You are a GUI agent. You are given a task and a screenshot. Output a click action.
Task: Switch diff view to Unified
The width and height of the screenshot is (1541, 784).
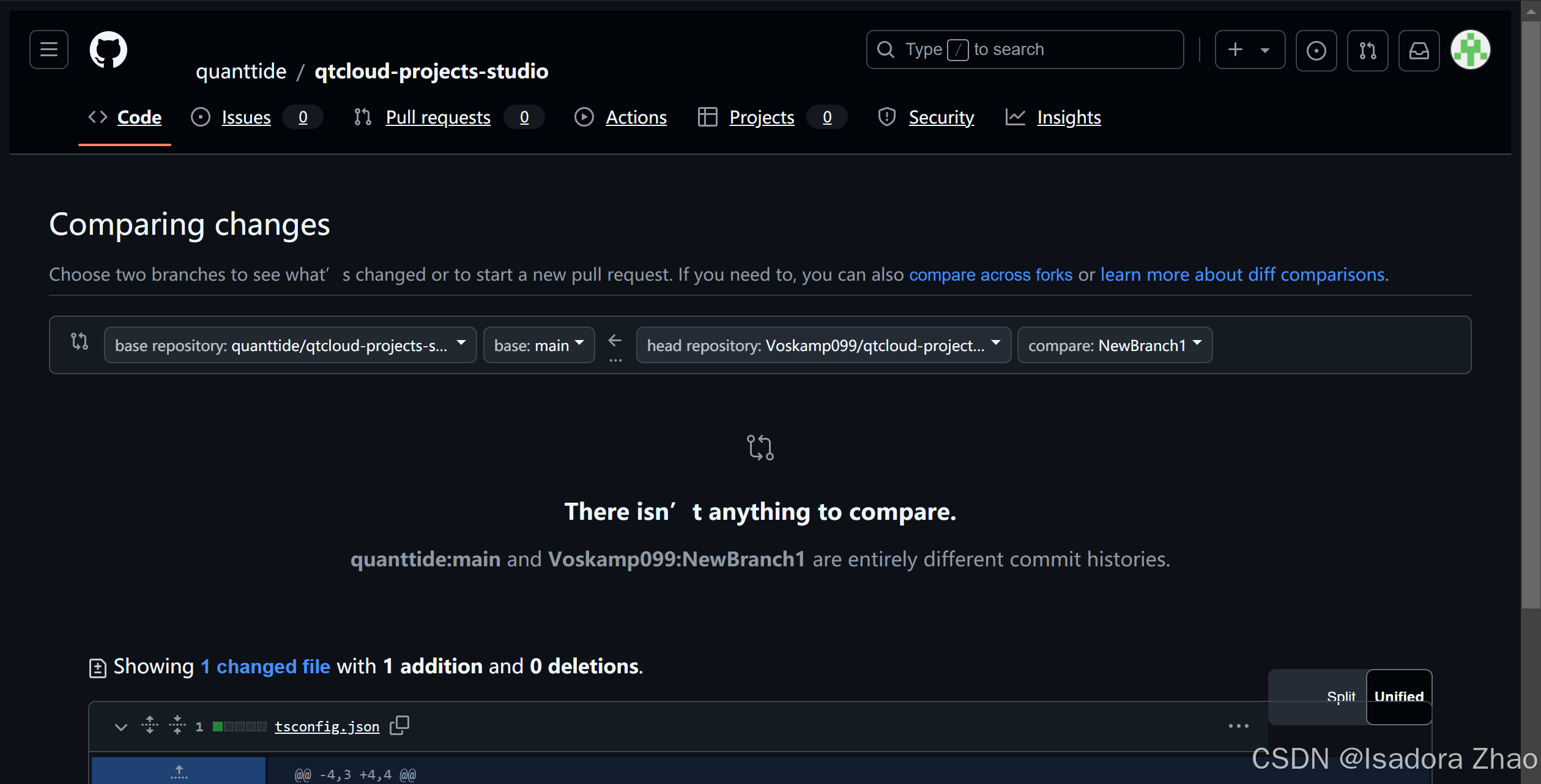coord(1398,697)
